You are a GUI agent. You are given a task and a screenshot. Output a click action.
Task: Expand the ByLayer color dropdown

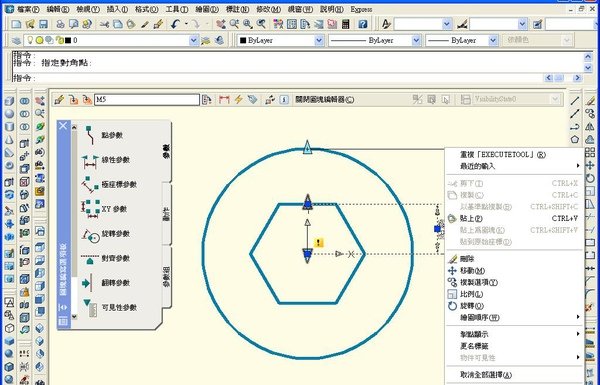tap(319, 40)
